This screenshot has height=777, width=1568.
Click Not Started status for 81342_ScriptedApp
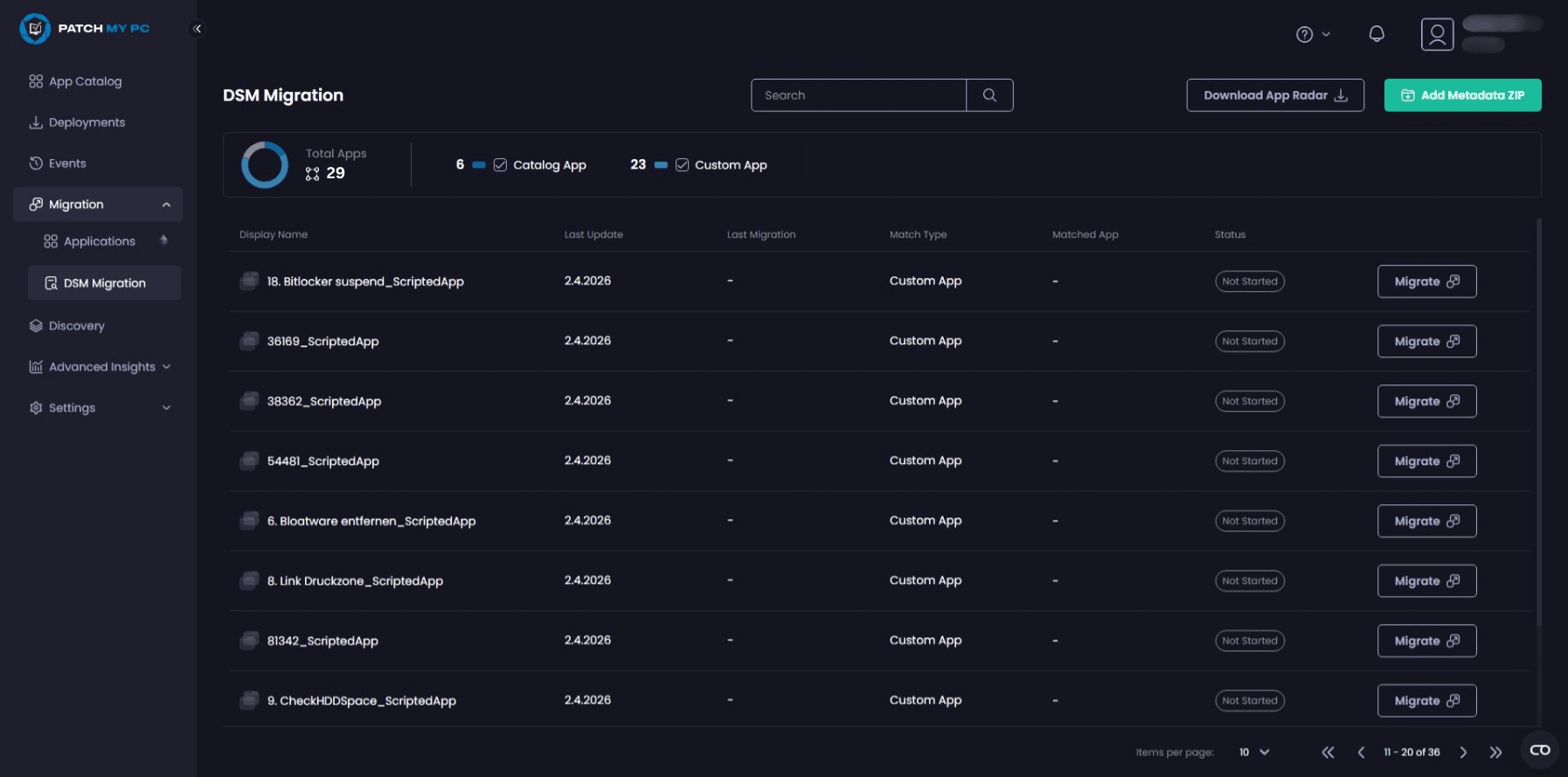point(1250,641)
